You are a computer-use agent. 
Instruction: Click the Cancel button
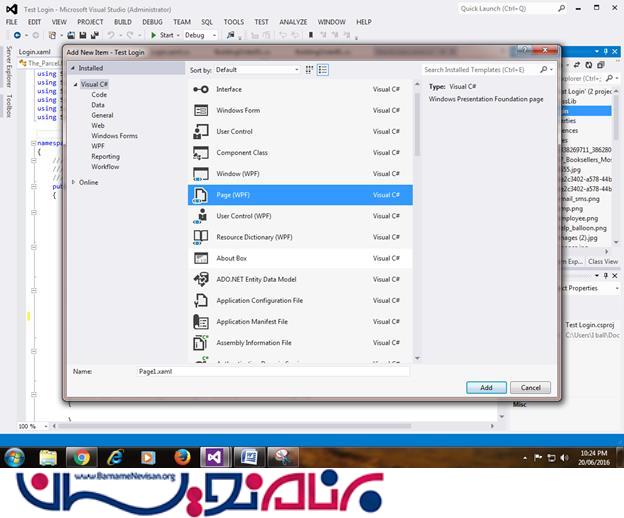(x=530, y=388)
